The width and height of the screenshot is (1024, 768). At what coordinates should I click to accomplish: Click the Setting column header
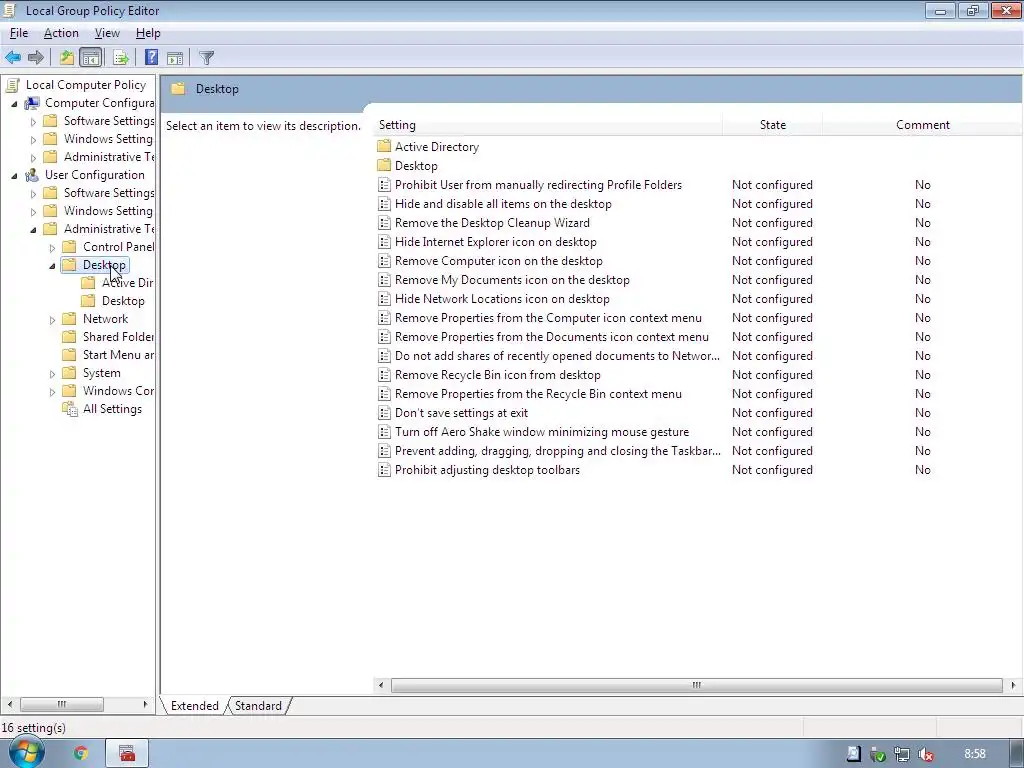[x=549, y=125]
